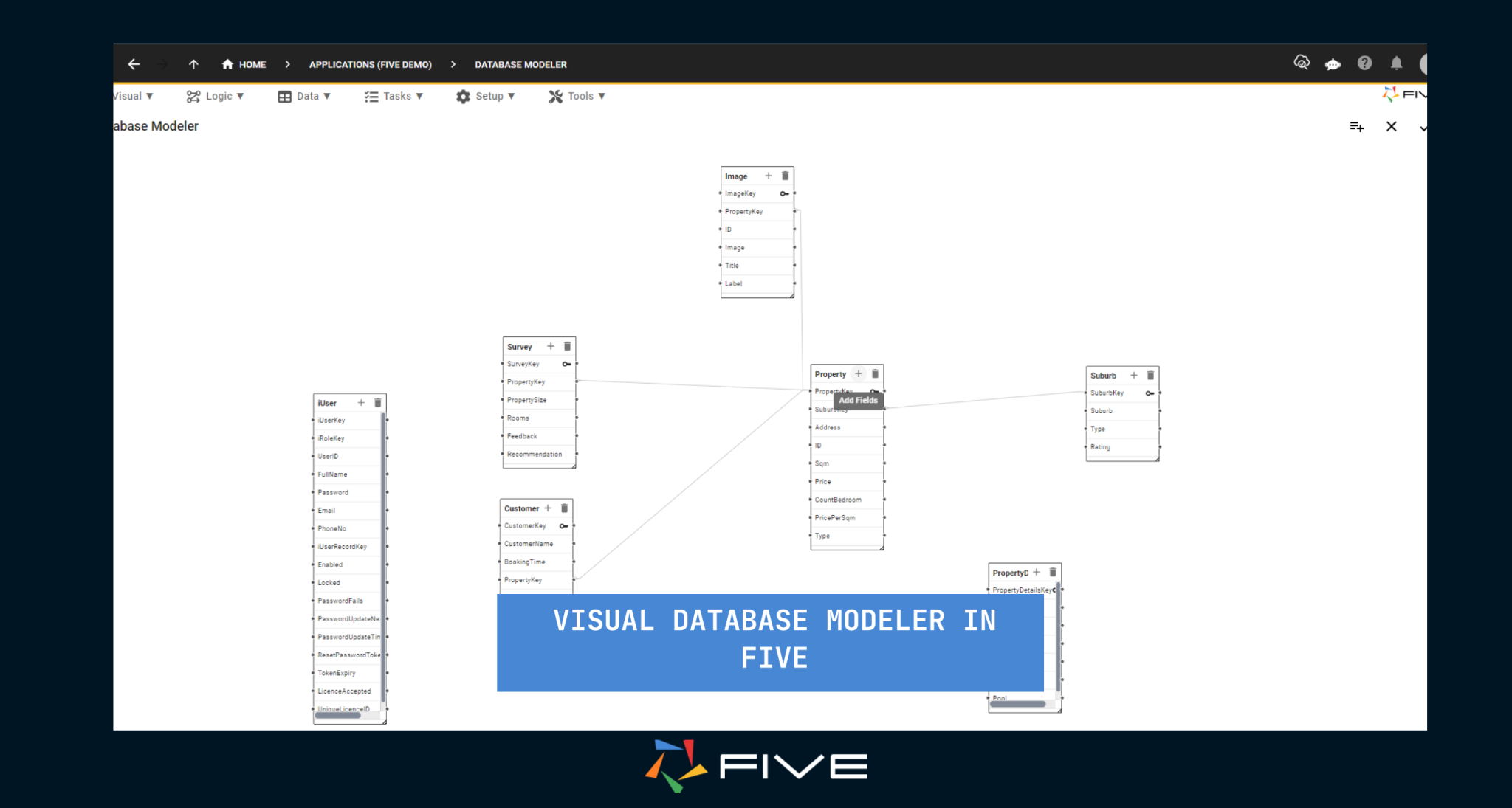Add field to Suburb table
1512x808 pixels.
click(1134, 376)
